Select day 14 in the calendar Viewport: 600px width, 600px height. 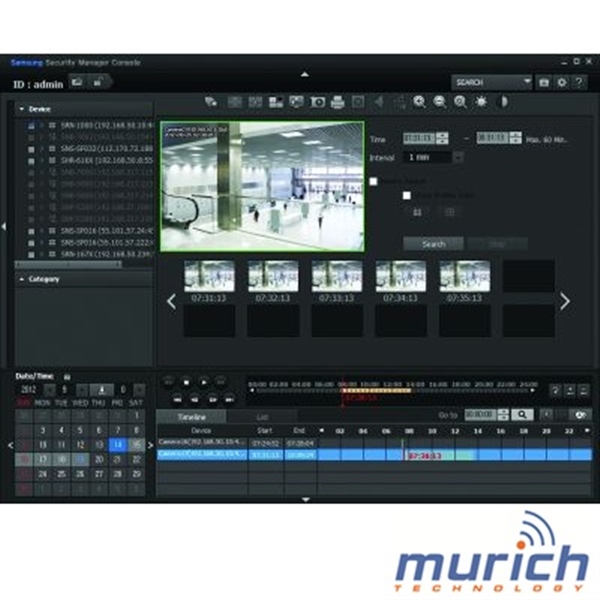[117, 445]
